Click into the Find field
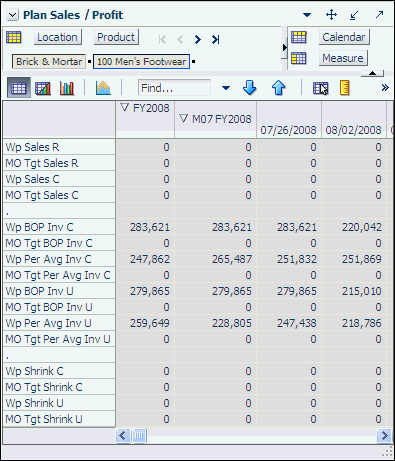The height and width of the screenshot is (461, 395). [174, 88]
